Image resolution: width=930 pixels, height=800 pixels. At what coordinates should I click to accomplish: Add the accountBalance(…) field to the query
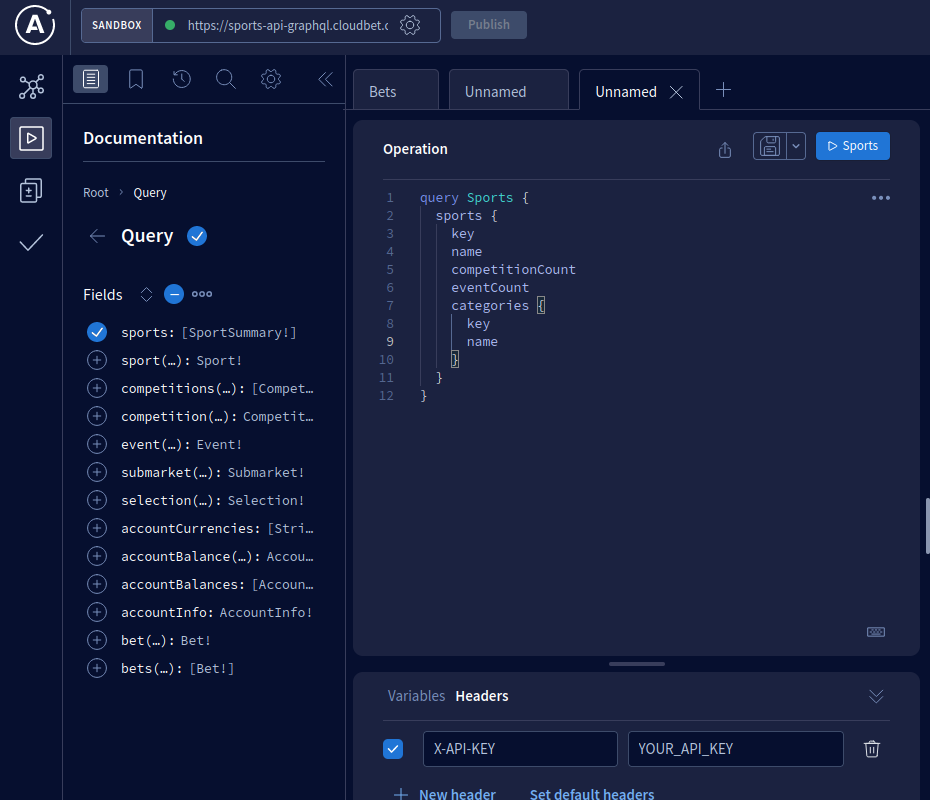97,556
